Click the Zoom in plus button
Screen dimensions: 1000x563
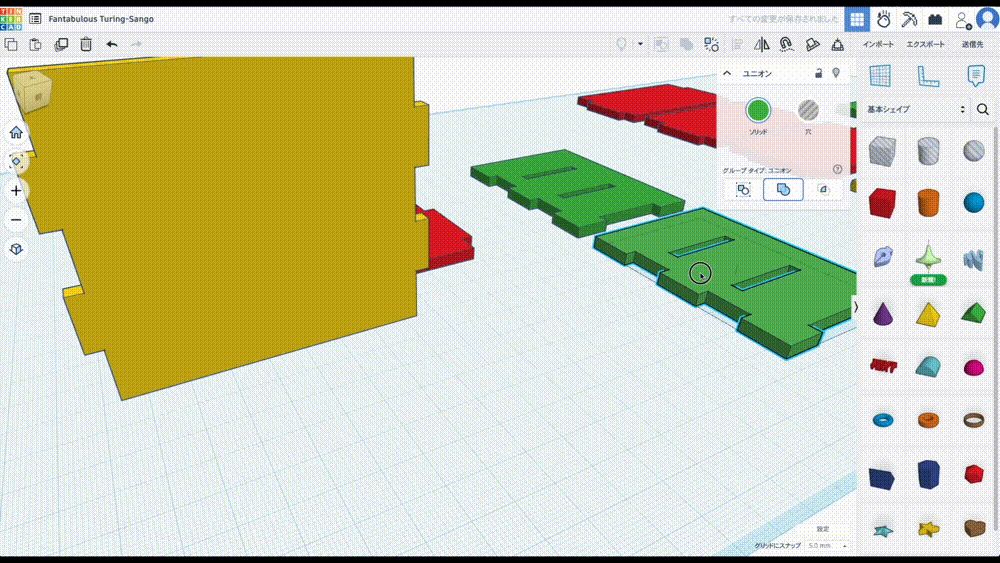[16, 190]
